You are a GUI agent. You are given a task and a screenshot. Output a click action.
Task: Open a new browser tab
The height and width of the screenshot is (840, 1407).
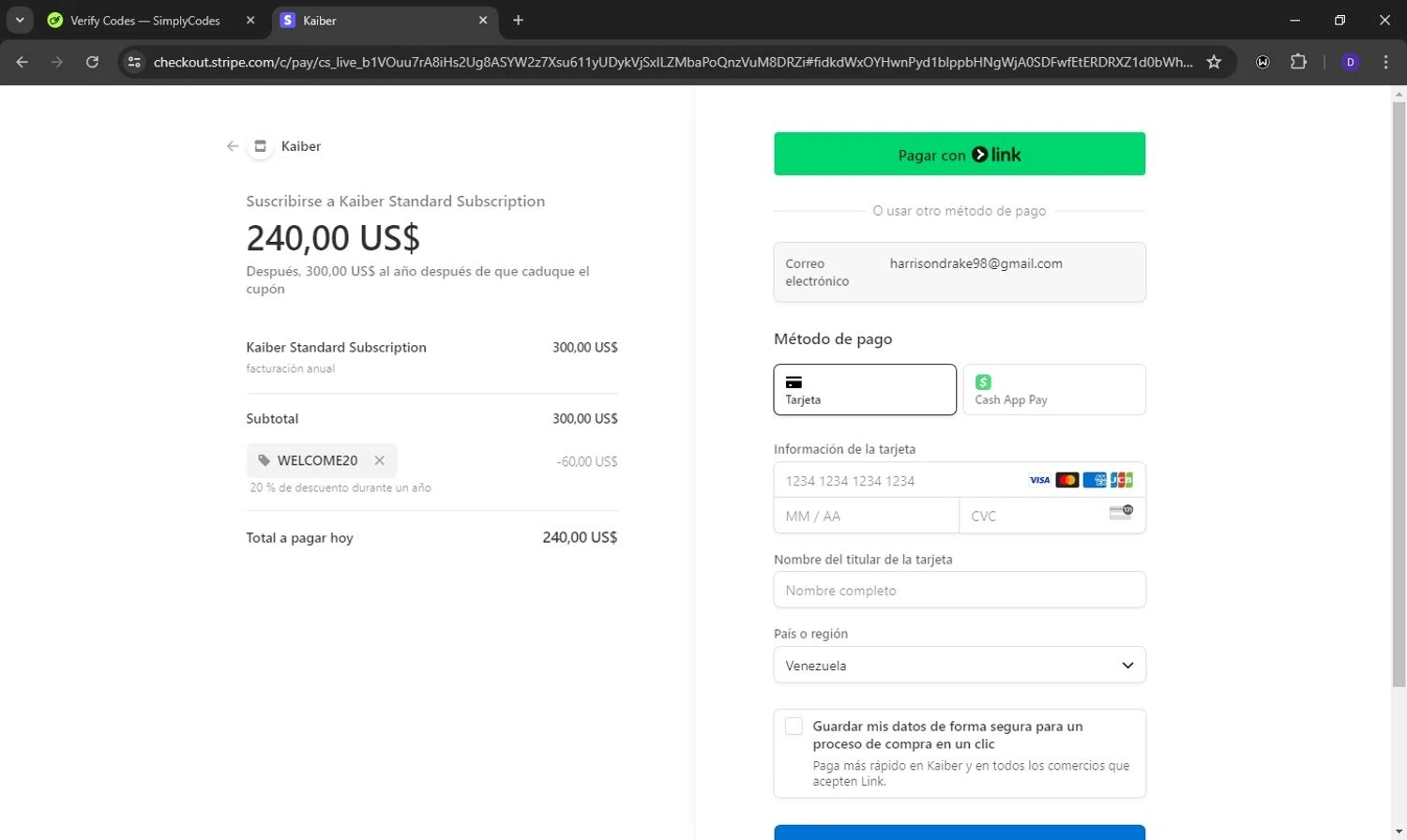(518, 21)
